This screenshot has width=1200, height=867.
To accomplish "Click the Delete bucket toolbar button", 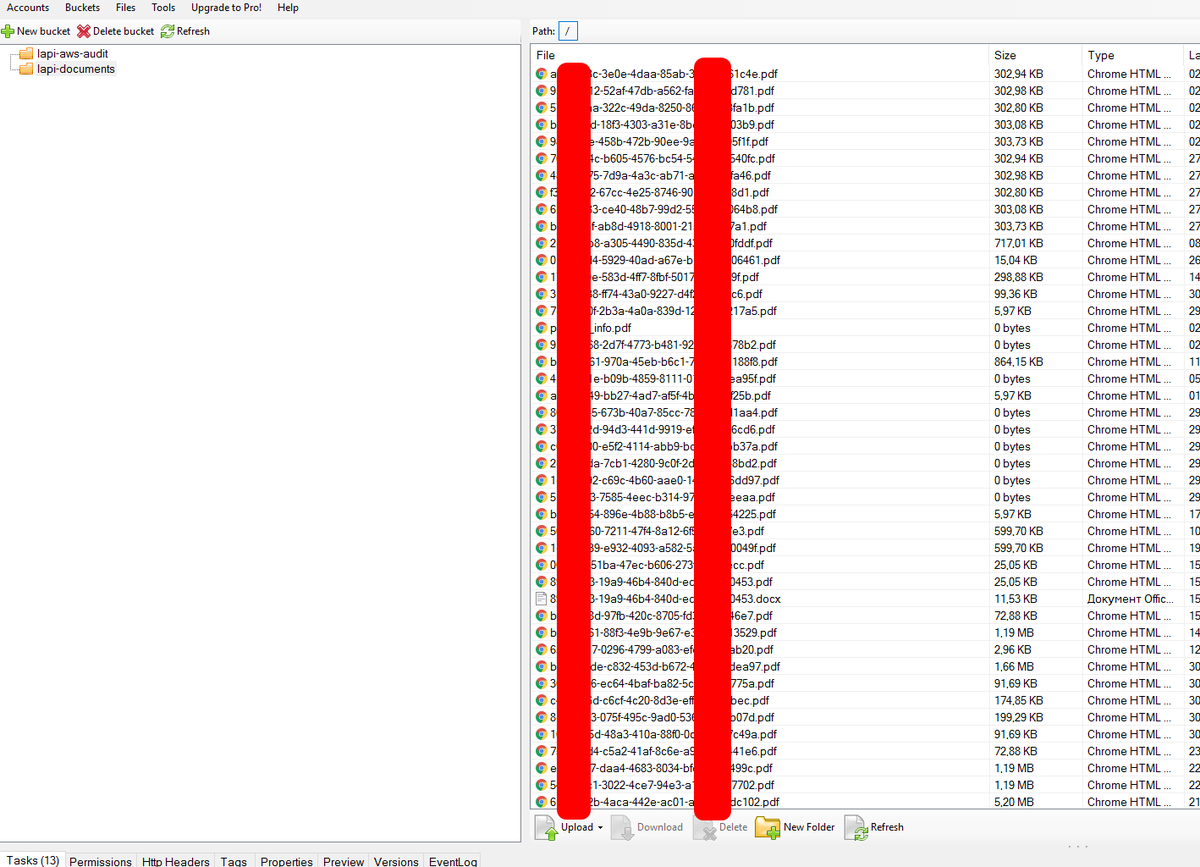I will coord(116,31).
